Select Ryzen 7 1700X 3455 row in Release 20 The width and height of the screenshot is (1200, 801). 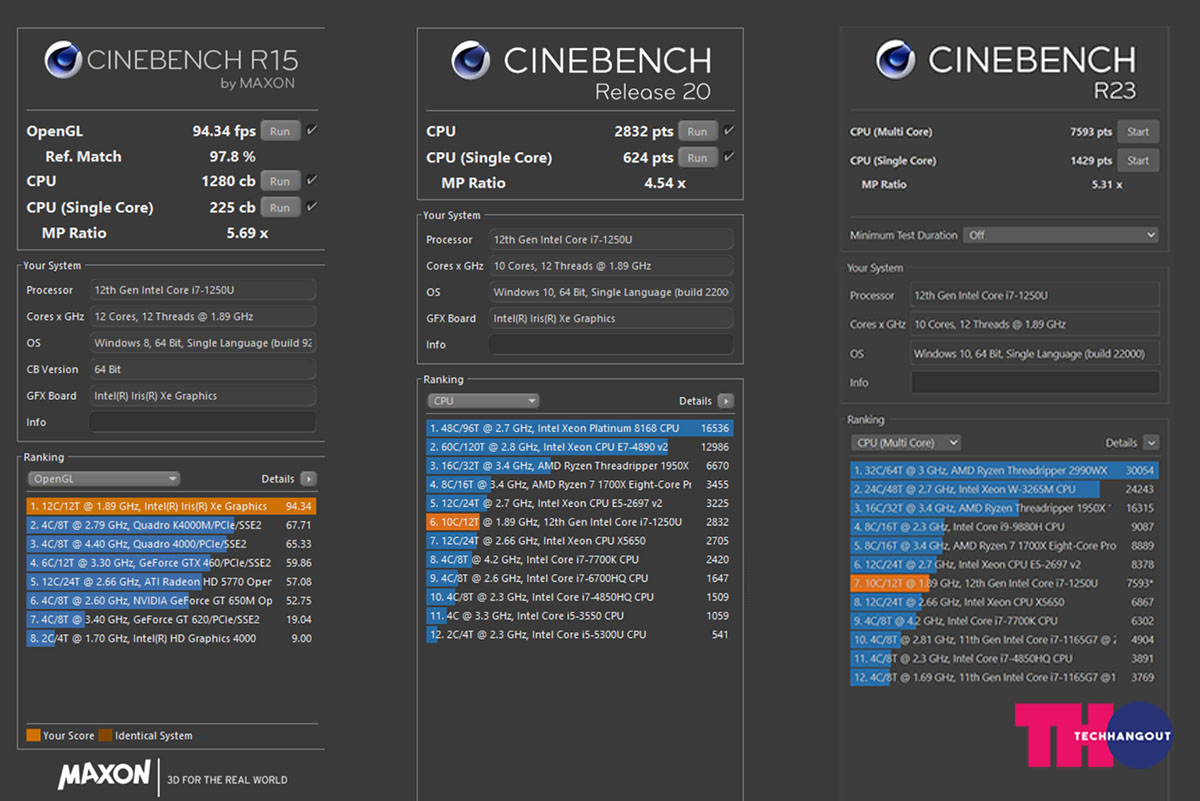580,485
